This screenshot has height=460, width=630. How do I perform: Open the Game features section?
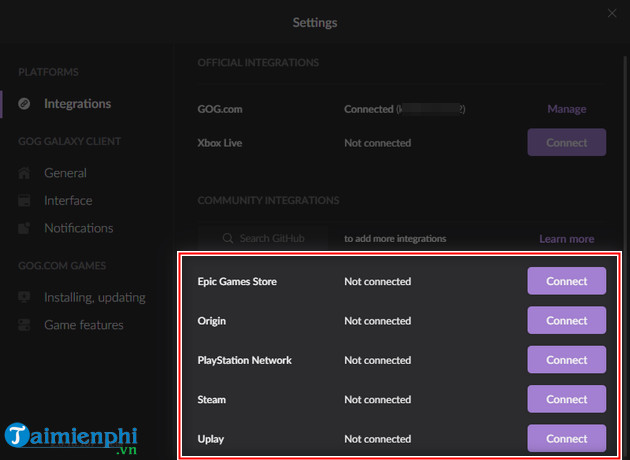tap(84, 325)
